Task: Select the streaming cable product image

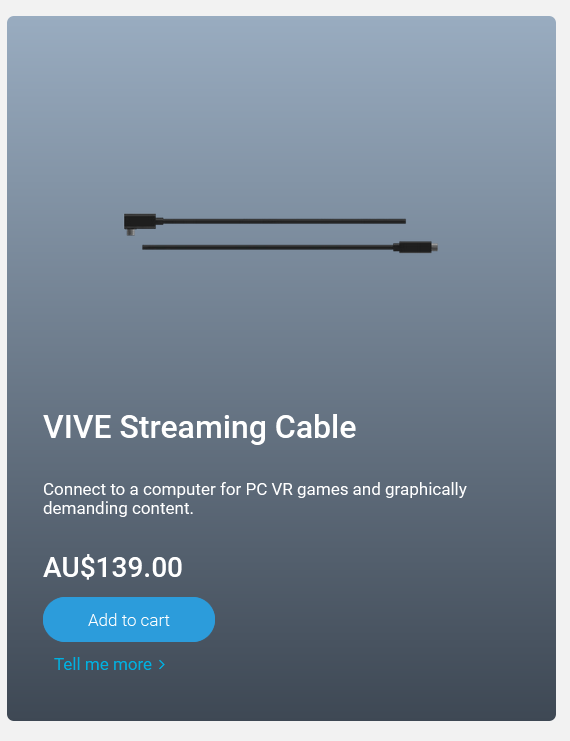Action: click(281, 233)
